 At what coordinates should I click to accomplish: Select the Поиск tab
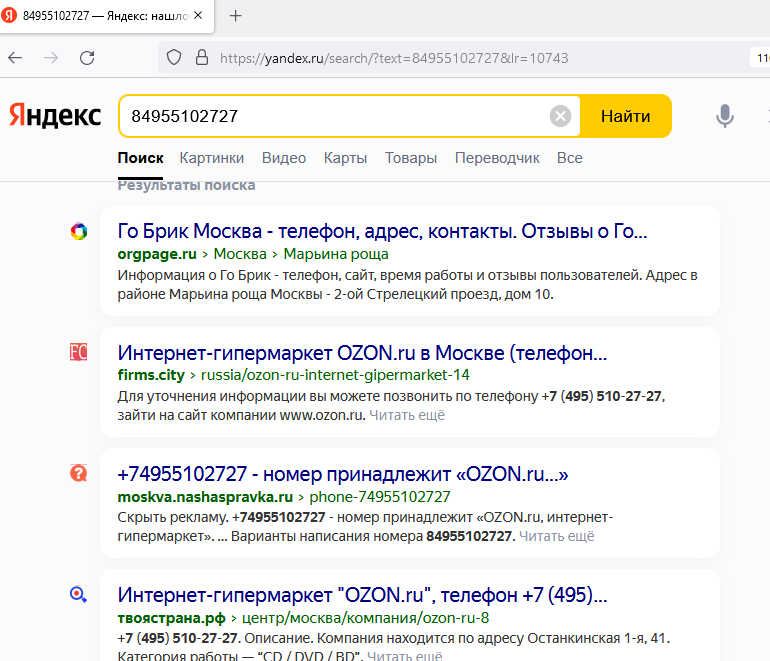tap(140, 158)
